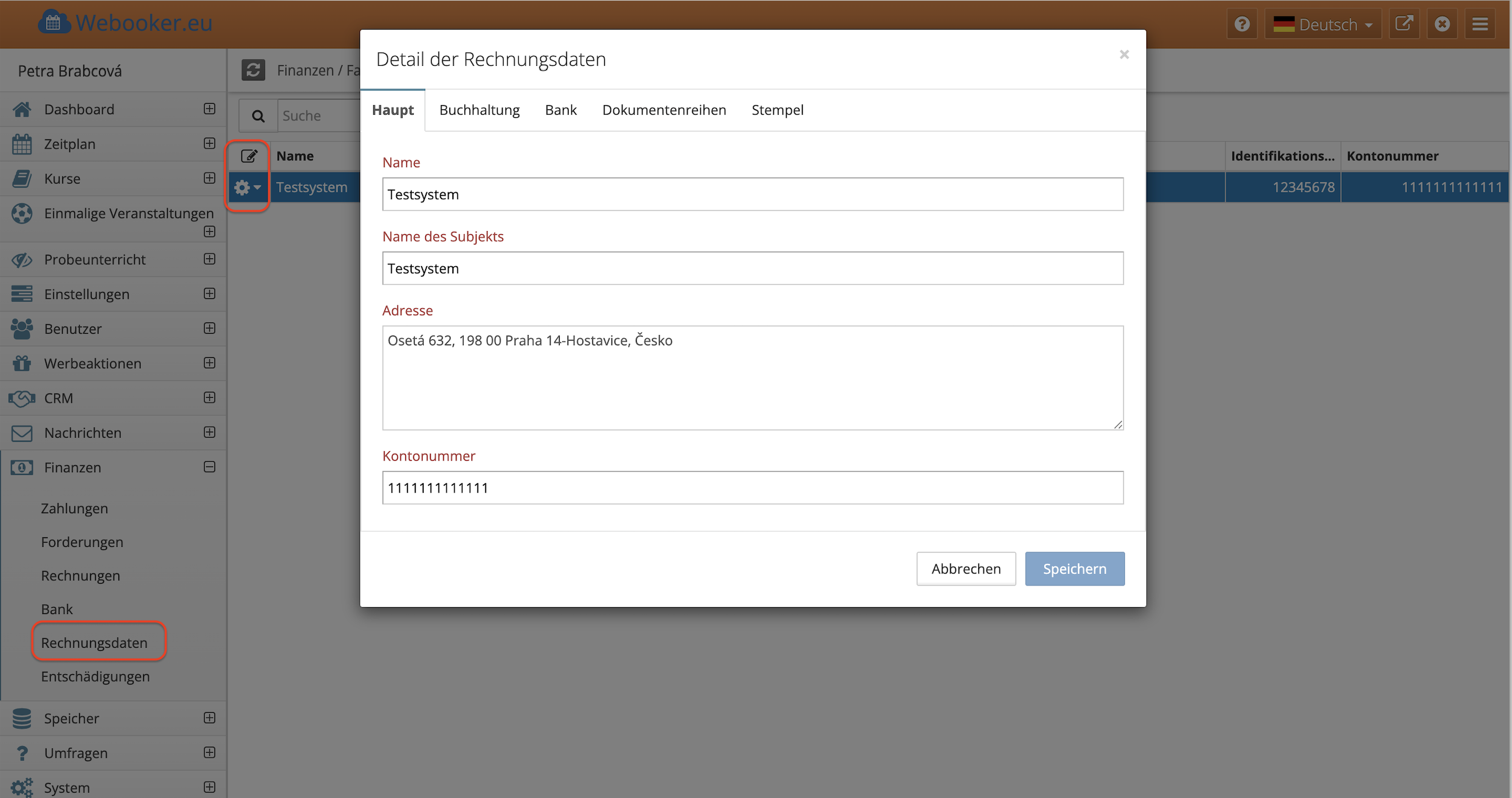Open the gear dropdown for Testsystem row

(248, 188)
